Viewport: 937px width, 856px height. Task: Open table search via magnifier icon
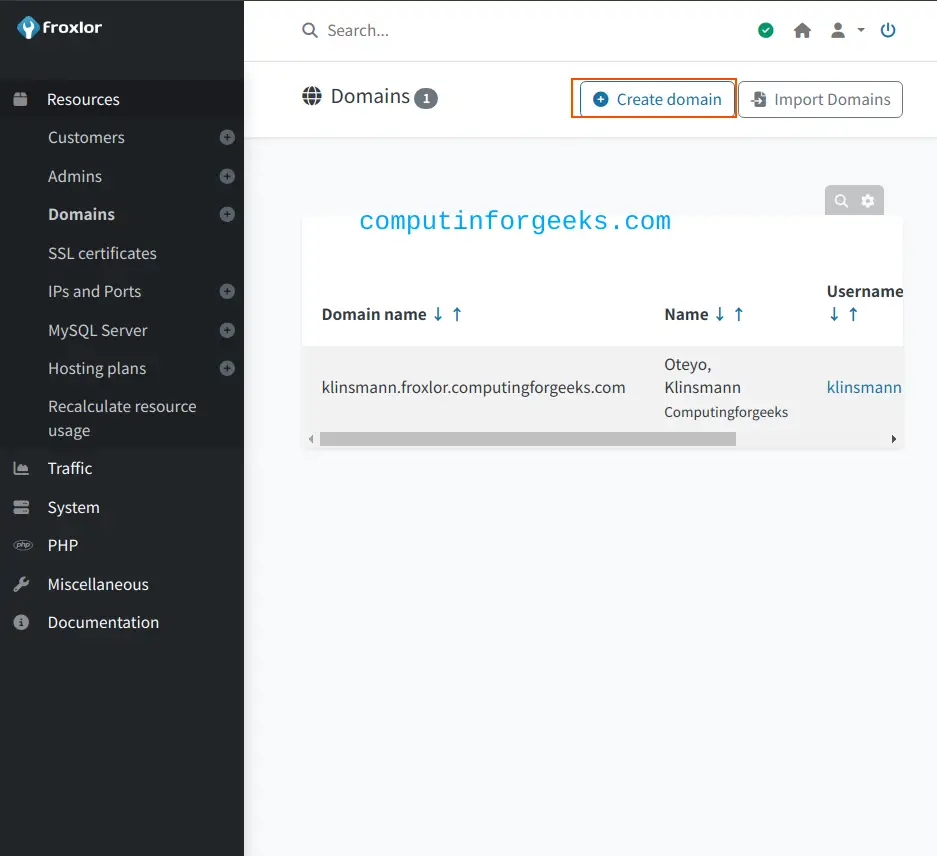pyautogui.click(x=841, y=201)
